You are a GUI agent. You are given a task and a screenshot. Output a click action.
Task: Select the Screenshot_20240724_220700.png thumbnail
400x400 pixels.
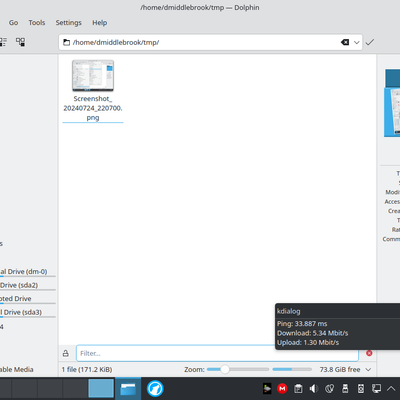(x=93, y=75)
